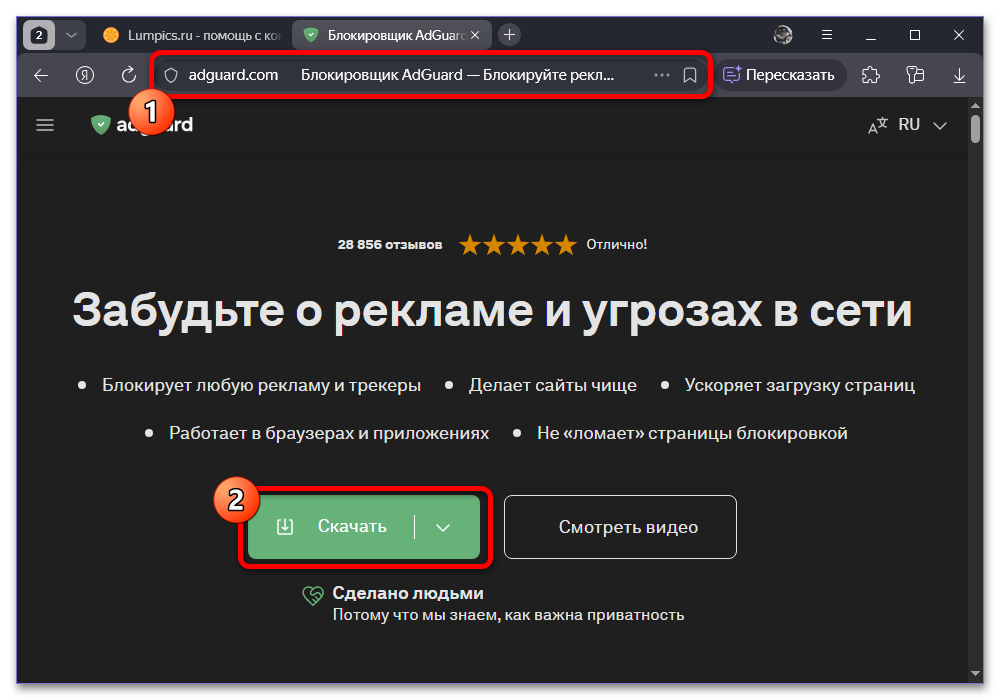
Task: Click the scrollbar down arrow
Action: 975,674
